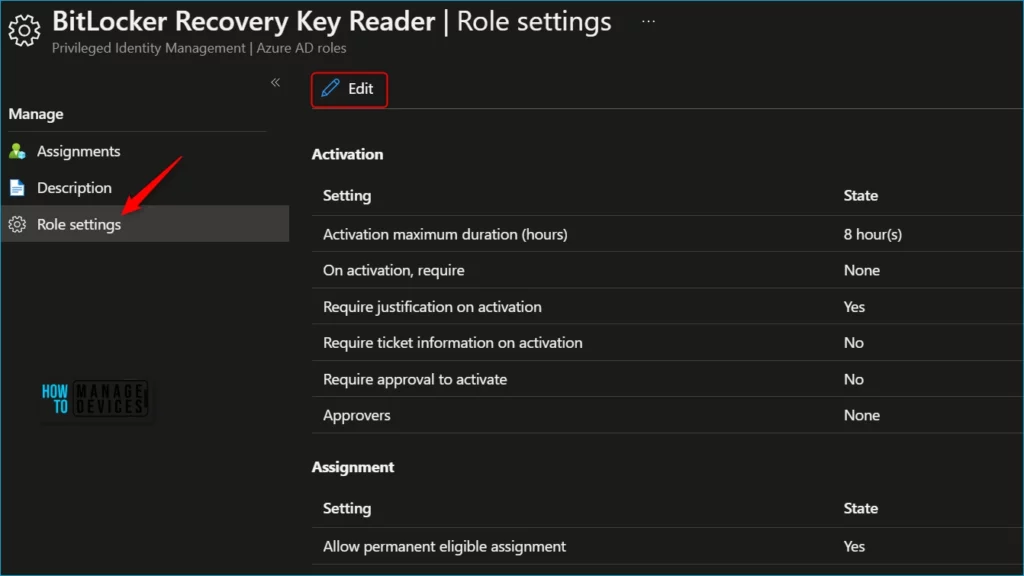Select the Activation maximum duration (hours) row
The image size is (1024, 576).
667,234
